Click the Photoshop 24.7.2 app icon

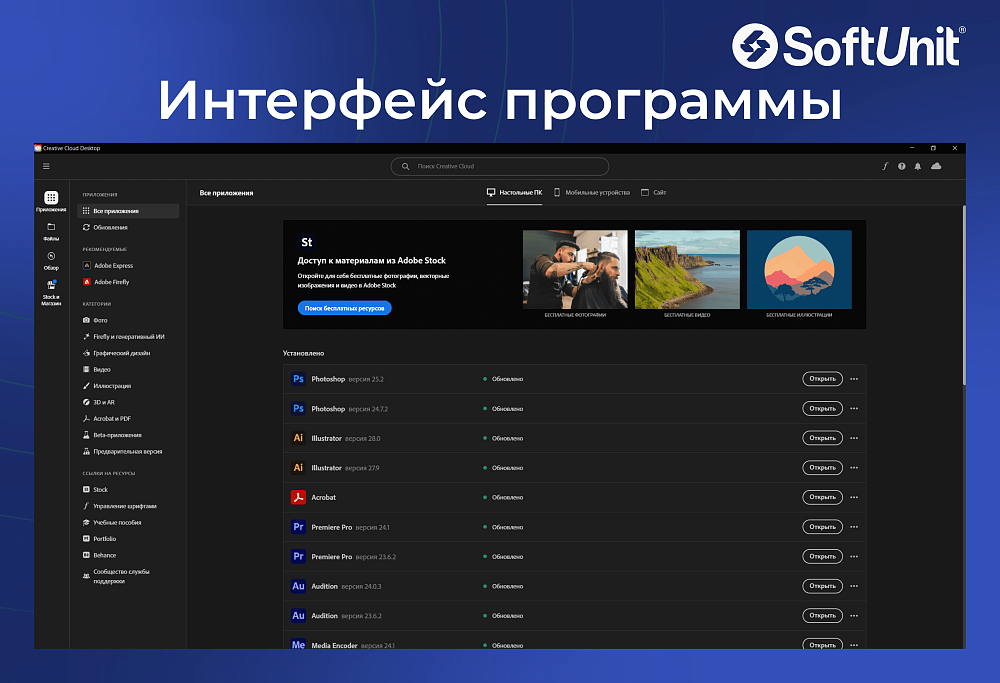pyautogui.click(x=298, y=408)
